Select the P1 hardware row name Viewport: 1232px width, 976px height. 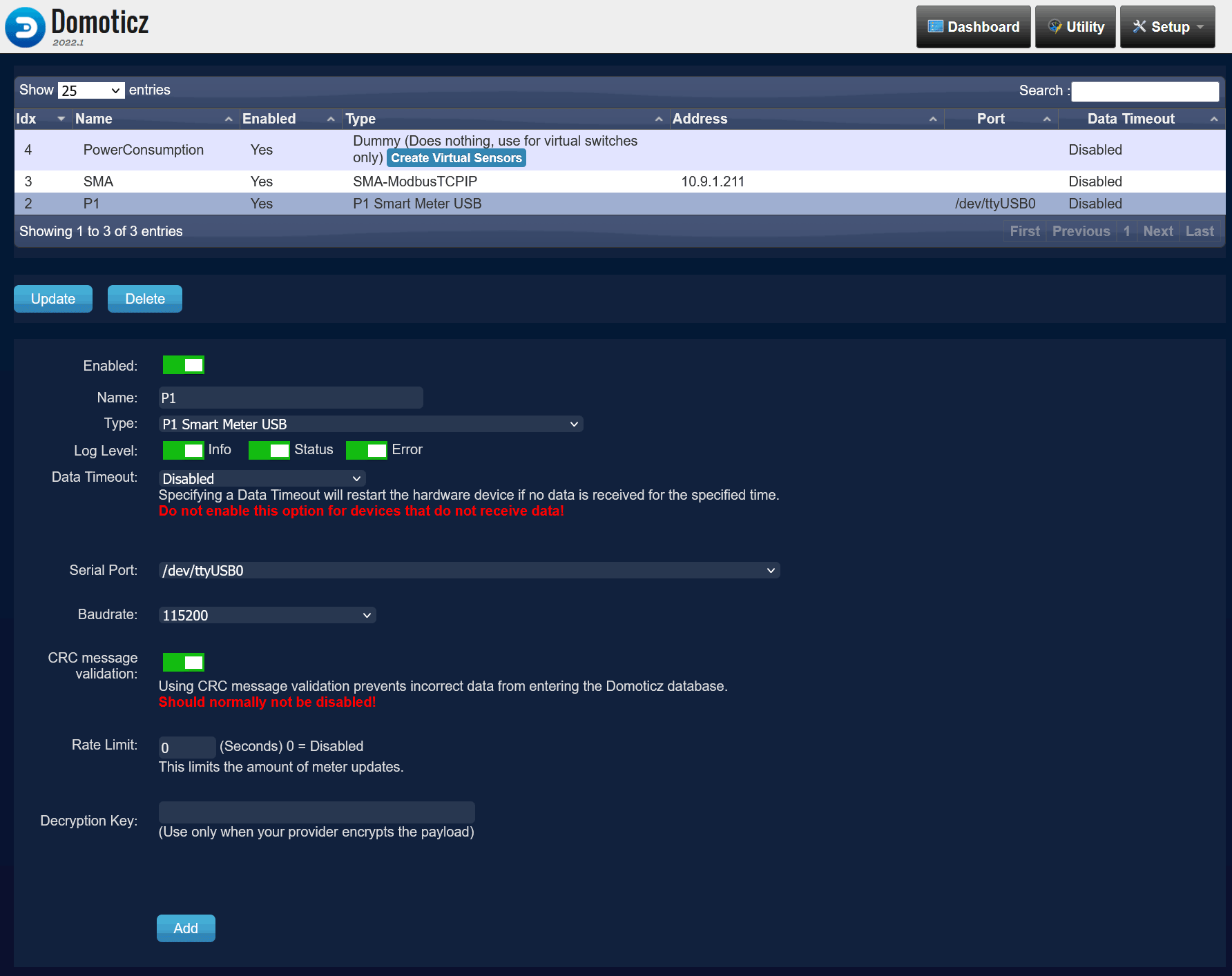(x=91, y=204)
